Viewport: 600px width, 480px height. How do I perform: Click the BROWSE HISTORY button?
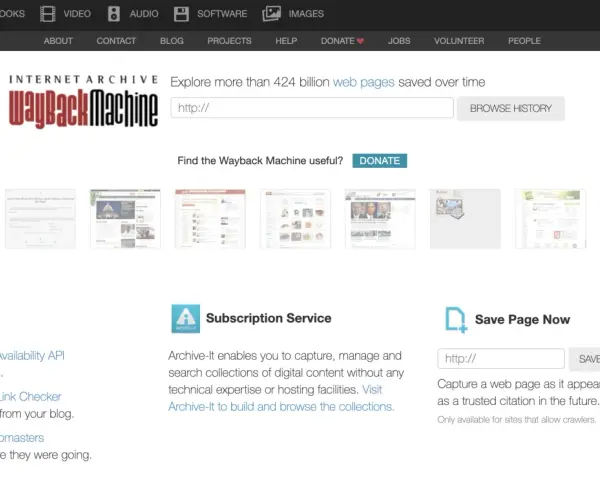[x=511, y=109]
